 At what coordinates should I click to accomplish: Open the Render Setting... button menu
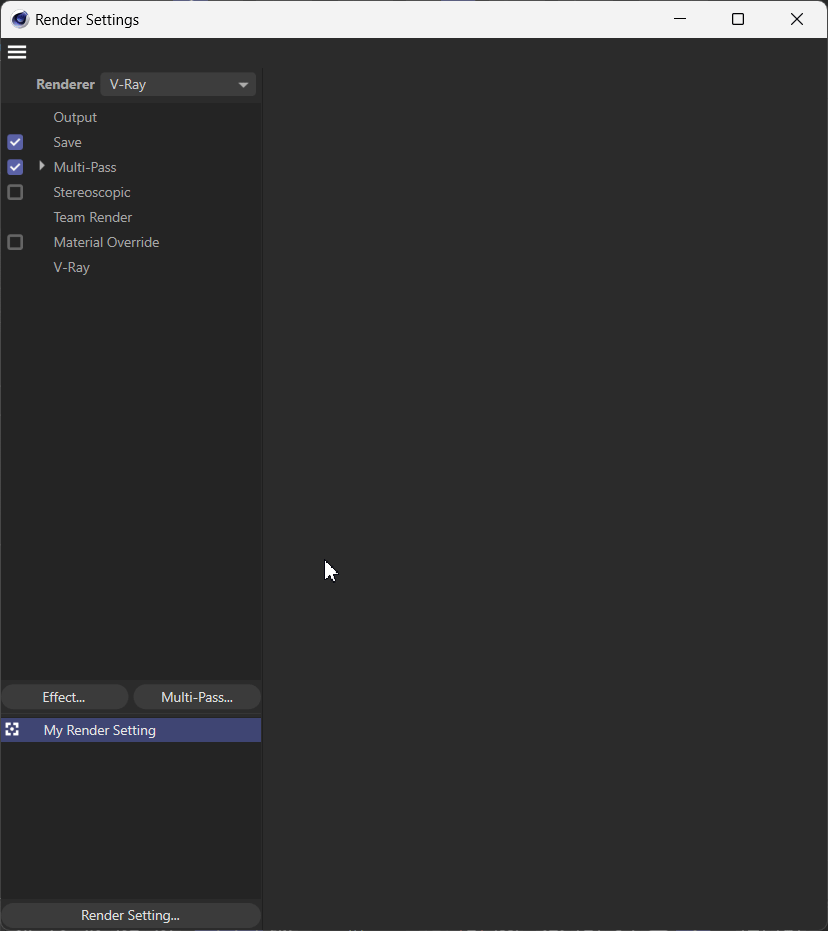pos(130,915)
